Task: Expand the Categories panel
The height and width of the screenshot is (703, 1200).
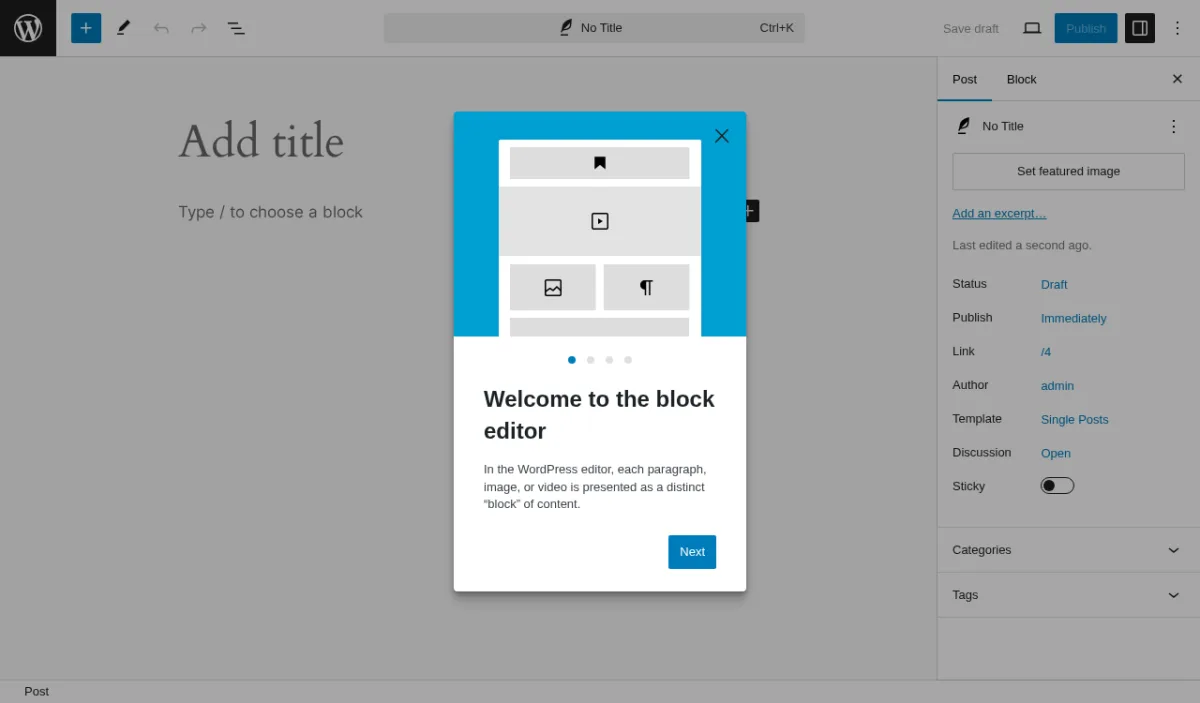Action: point(1068,550)
